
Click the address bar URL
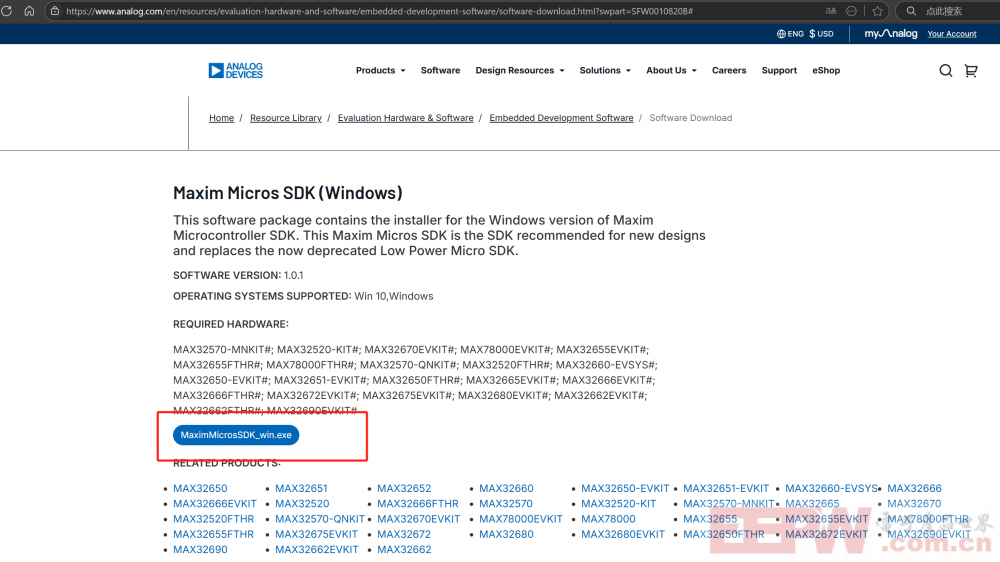pyautogui.click(x=379, y=11)
